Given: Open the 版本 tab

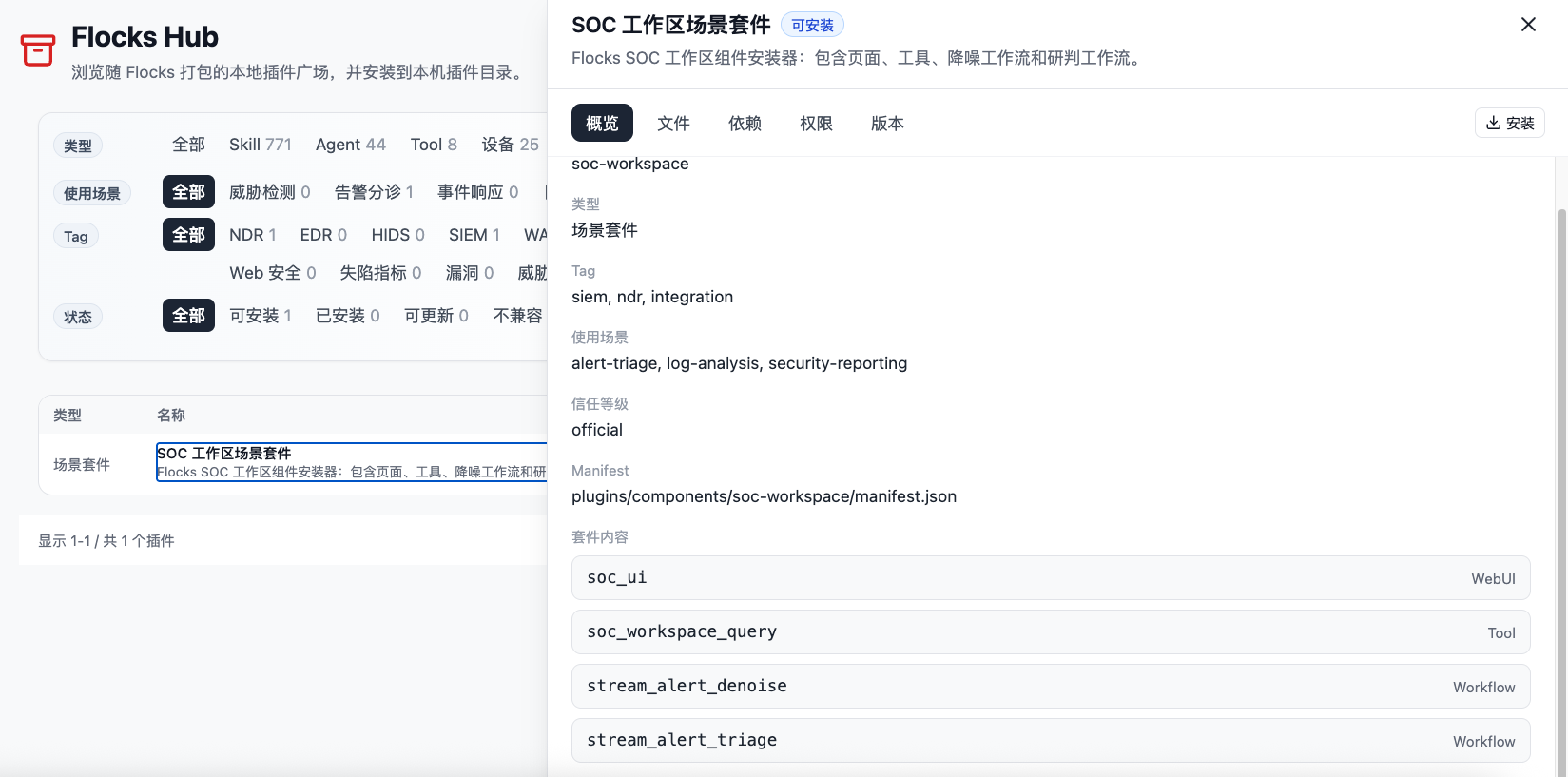Looking at the screenshot, I should tap(887, 123).
